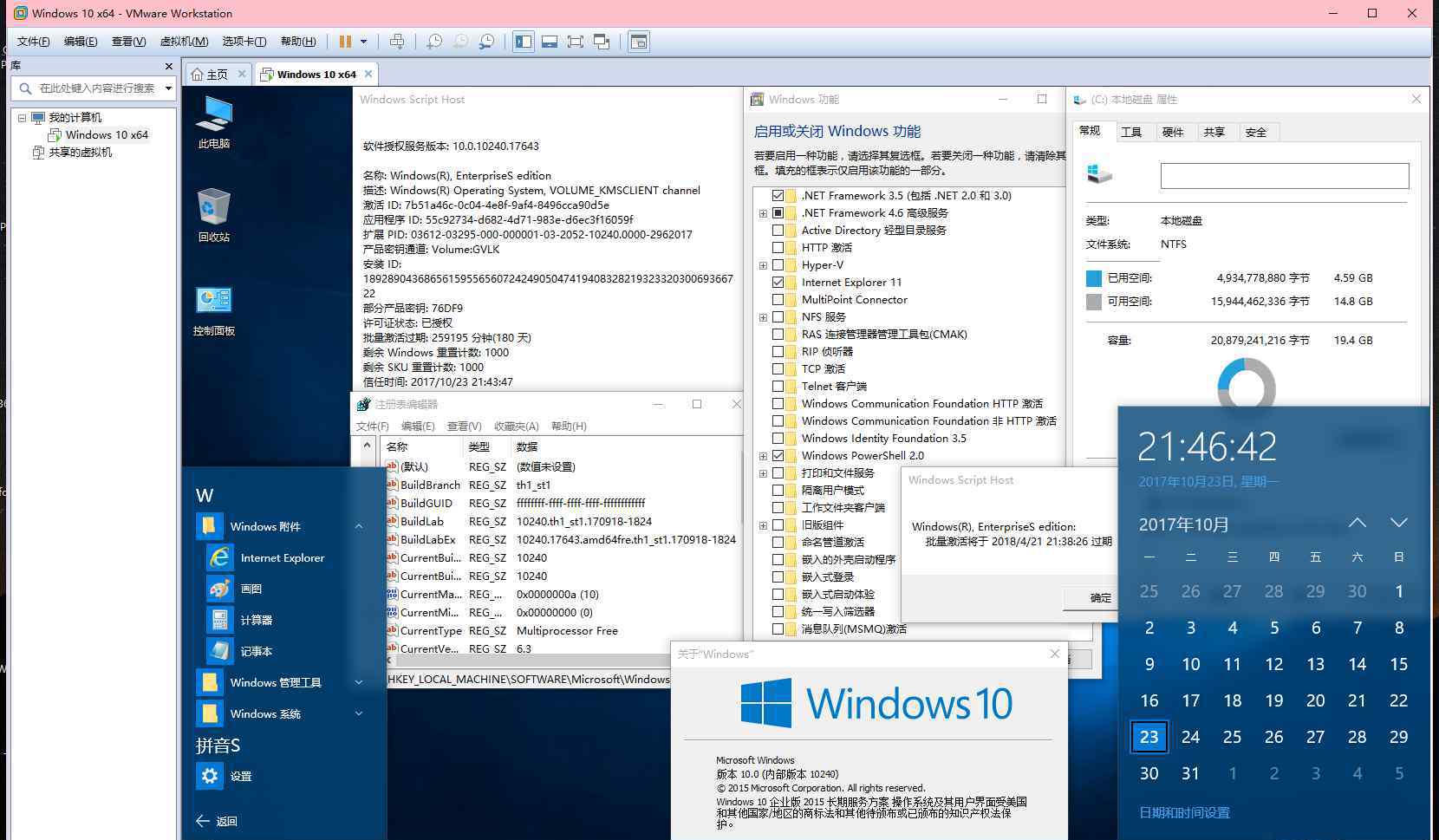This screenshot has width=1439, height=840.
Task: Collapse the 我的计算机 tree node
Action: click(22, 118)
